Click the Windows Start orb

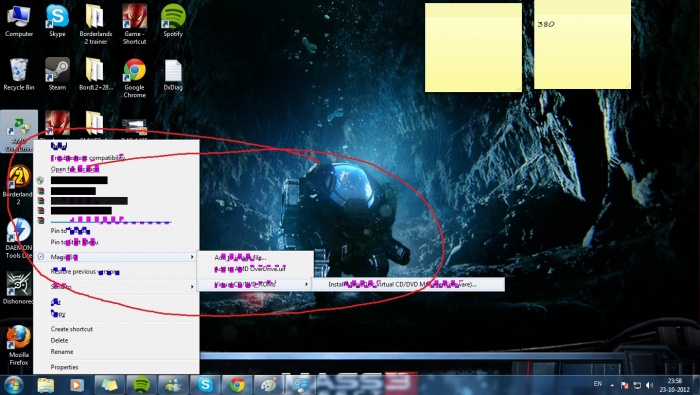(x=13, y=385)
